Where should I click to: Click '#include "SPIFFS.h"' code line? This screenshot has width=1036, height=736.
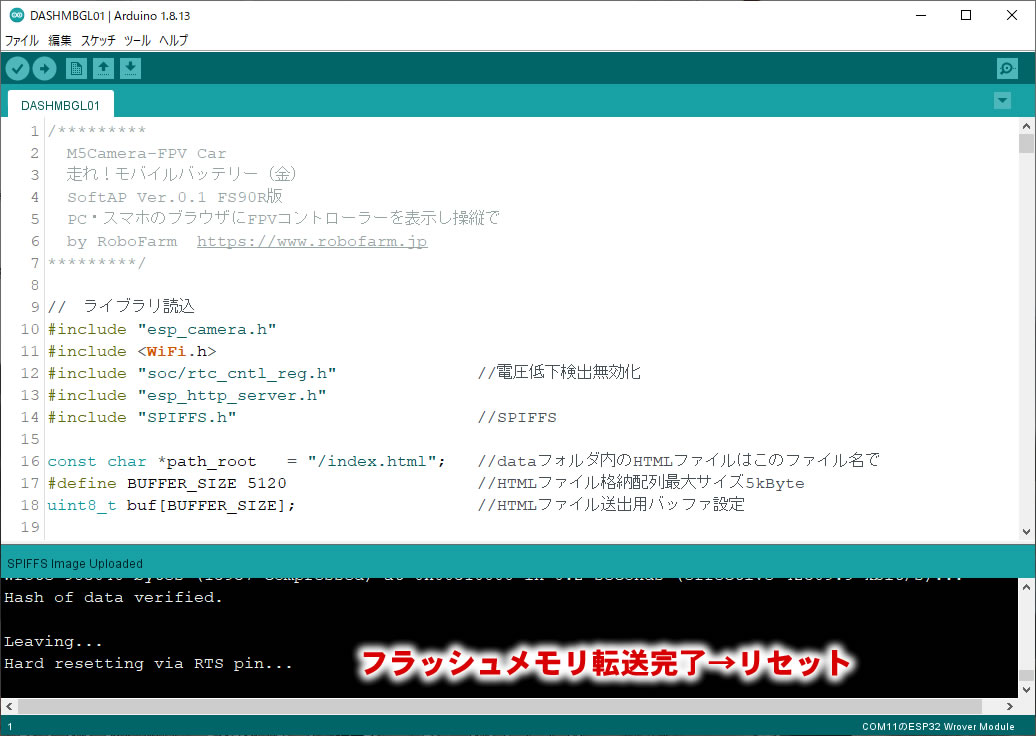click(x=142, y=417)
